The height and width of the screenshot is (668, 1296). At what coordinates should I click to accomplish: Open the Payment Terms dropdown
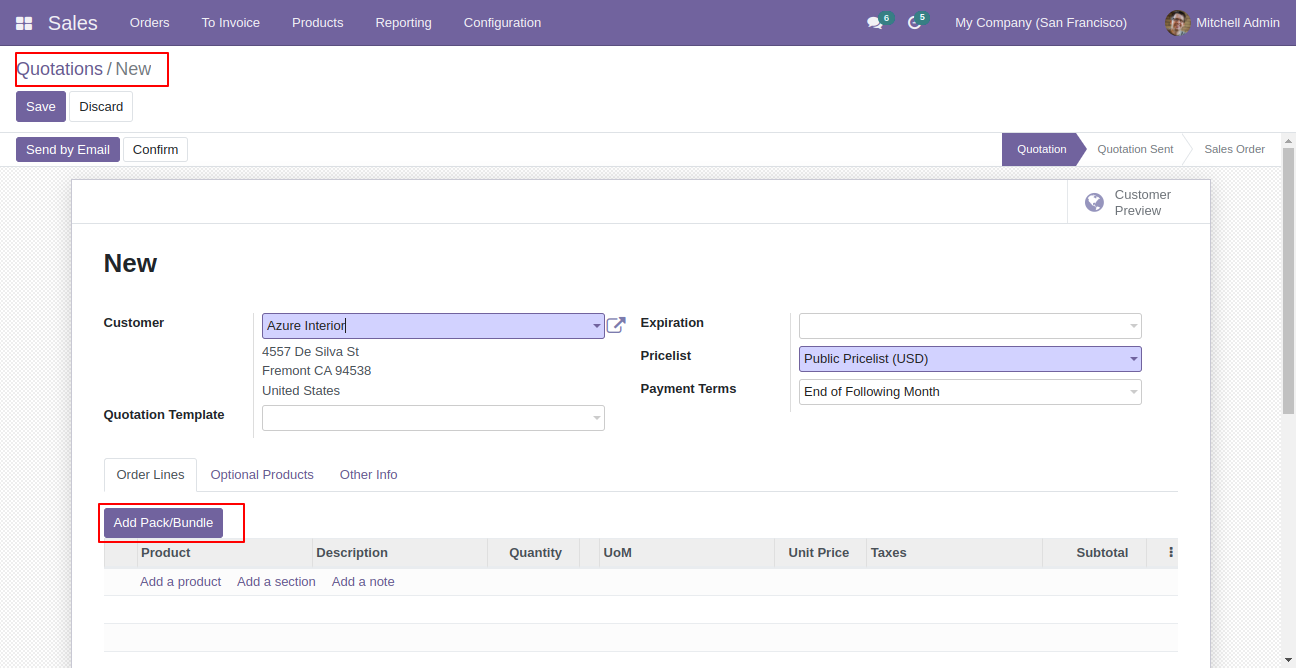[1133, 392]
